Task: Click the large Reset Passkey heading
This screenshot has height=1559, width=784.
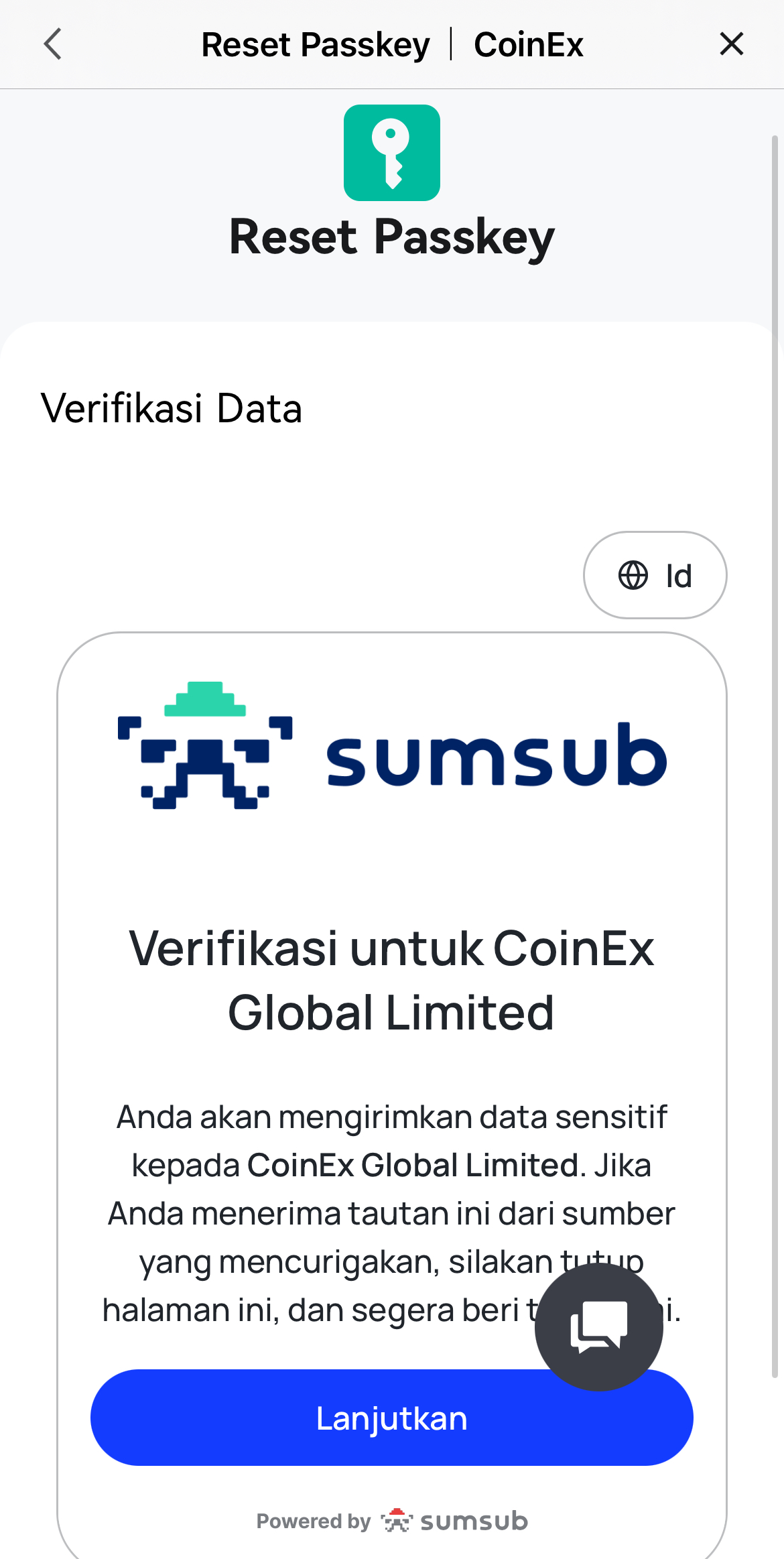Action: (392, 237)
